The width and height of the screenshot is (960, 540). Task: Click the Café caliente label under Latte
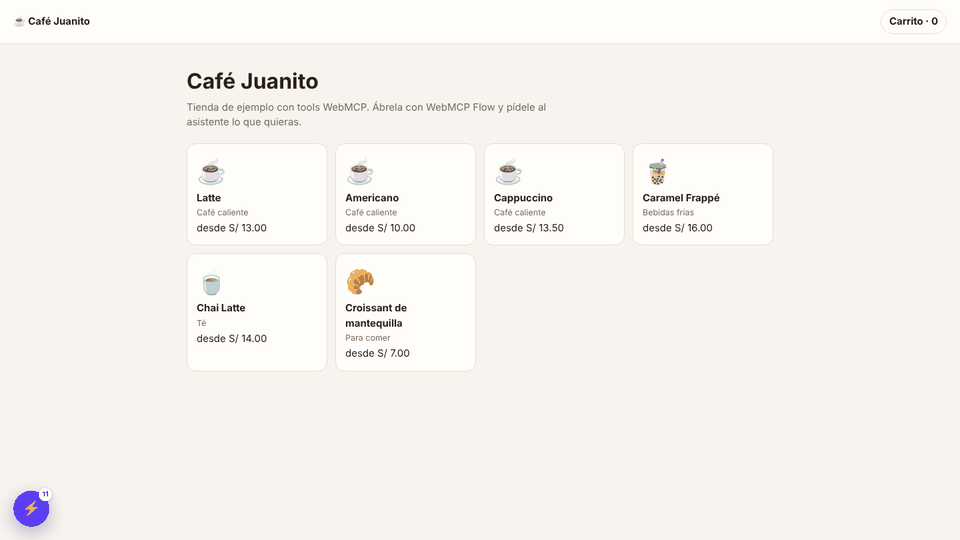pos(222,212)
